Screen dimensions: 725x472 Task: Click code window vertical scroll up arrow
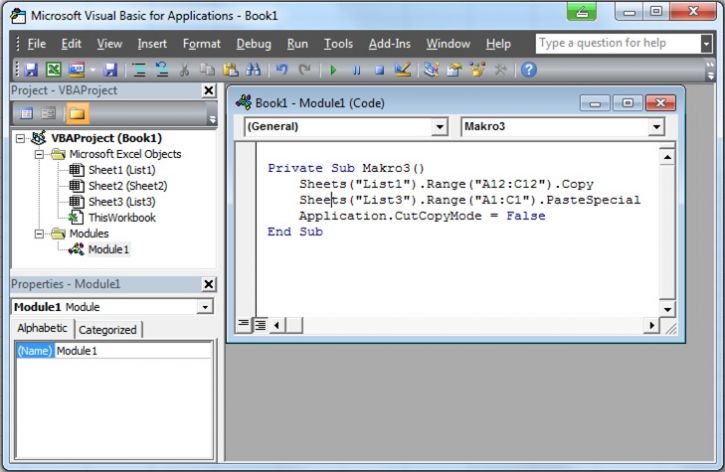(667, 158)
